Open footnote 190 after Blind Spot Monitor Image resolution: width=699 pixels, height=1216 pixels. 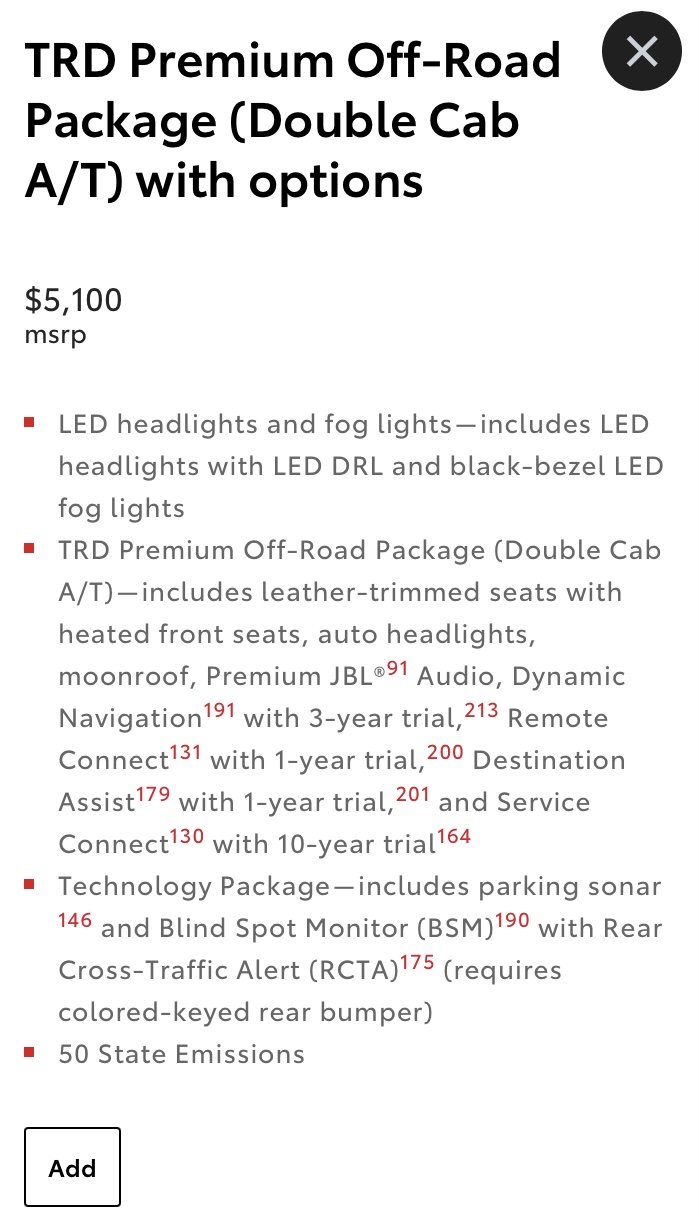512,922
